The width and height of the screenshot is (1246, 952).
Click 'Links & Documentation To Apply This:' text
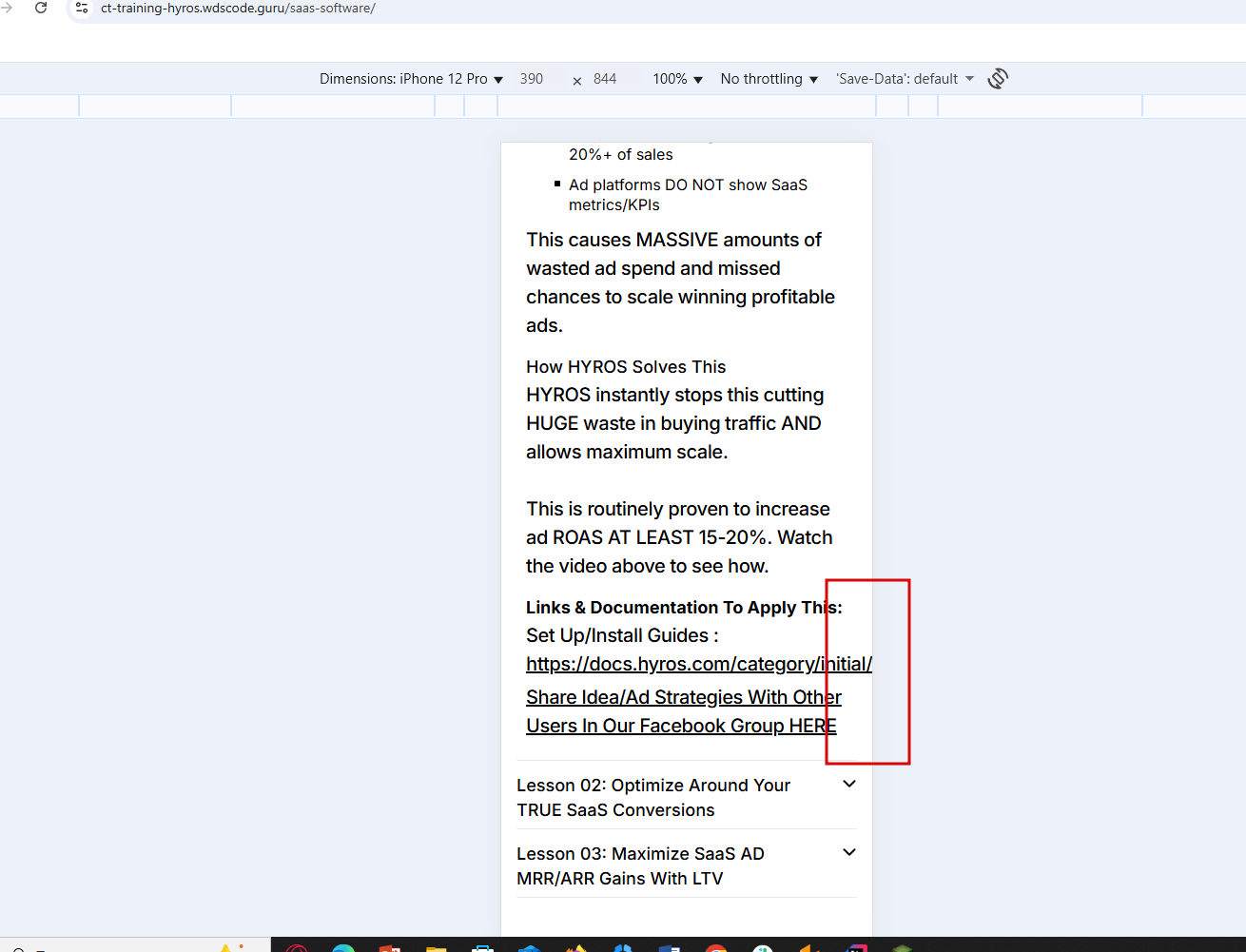684,608
